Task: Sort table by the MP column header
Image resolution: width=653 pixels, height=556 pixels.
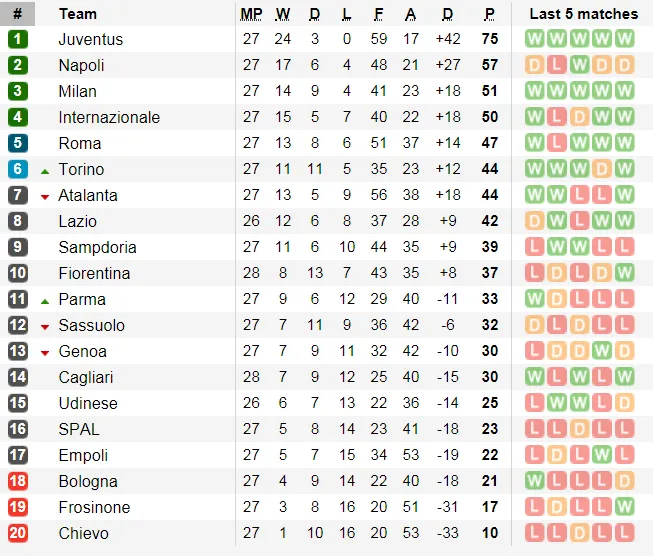Action: (x=251, y=14)
